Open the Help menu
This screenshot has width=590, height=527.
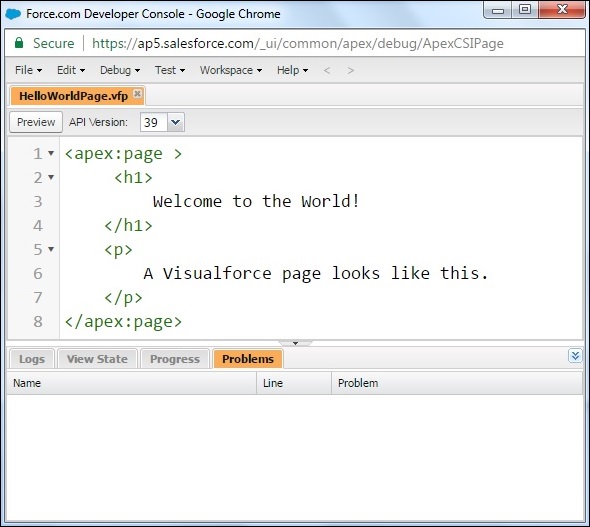[292, 70]
